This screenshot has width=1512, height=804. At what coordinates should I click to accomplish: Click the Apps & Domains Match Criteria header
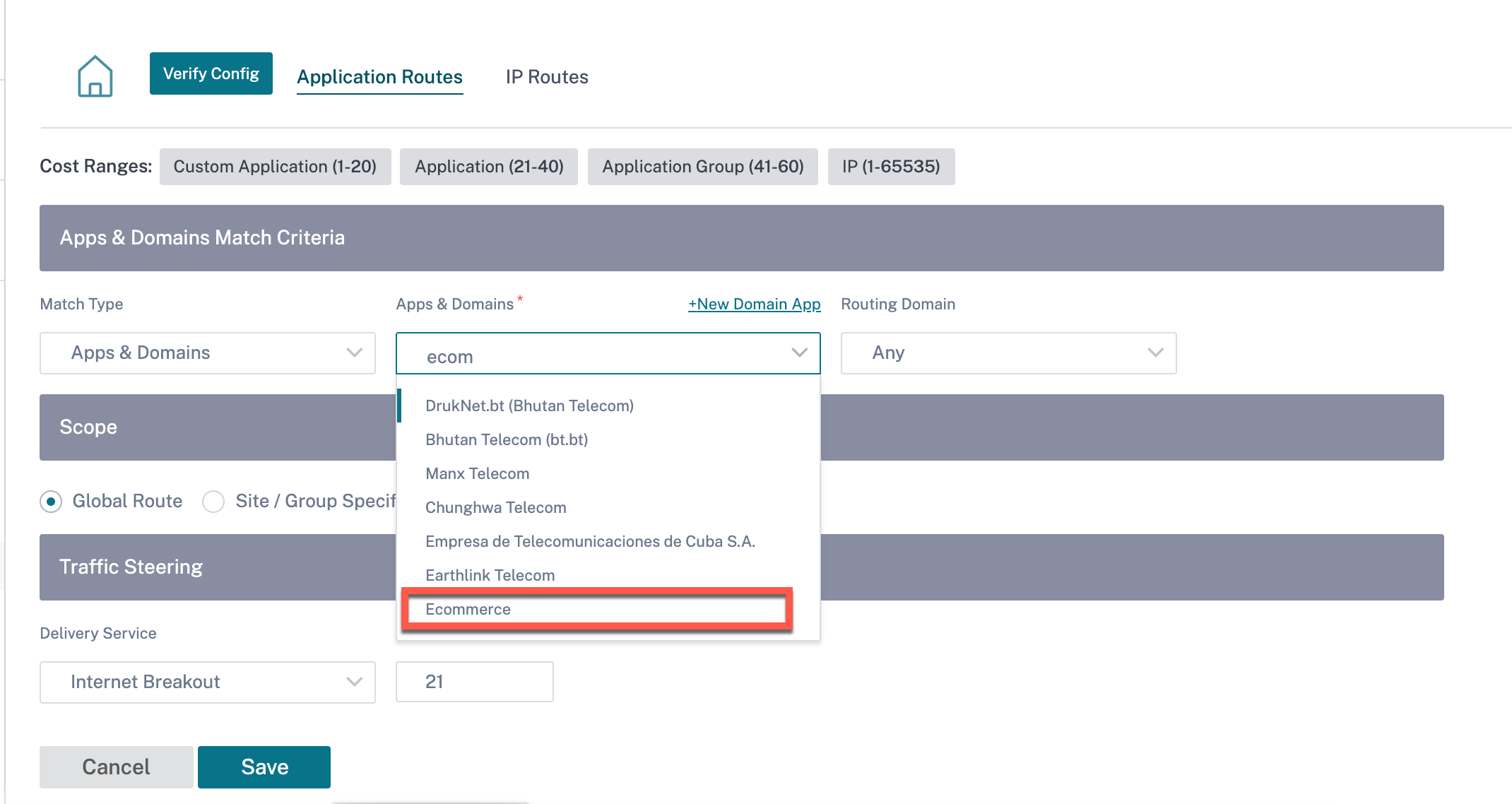(x=742, y=238)
